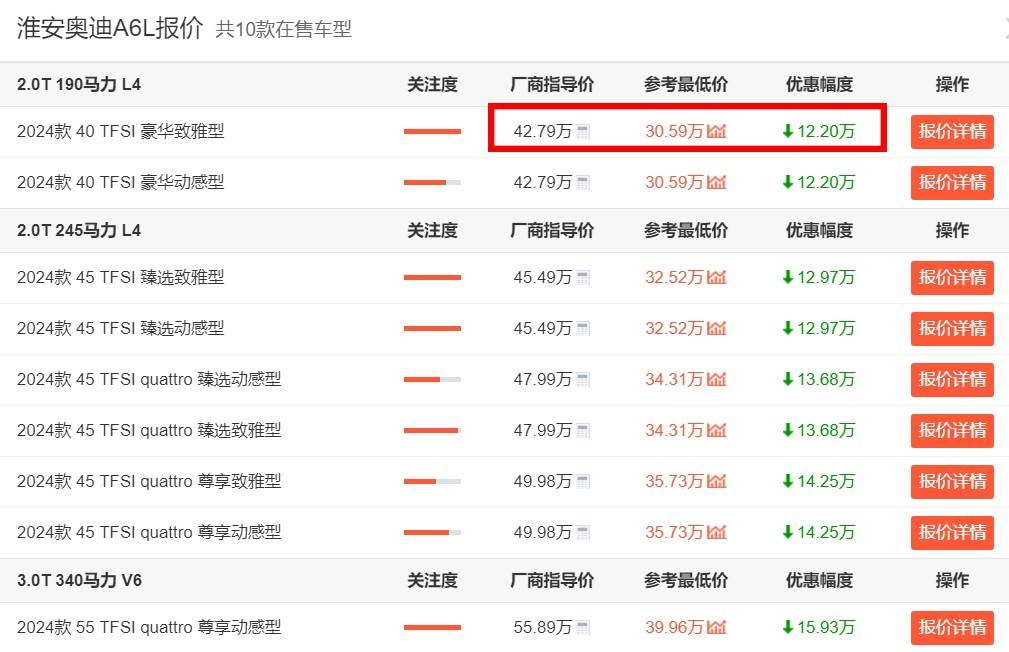Open 2024款 55 TFSI quattro 尊享动感型 link

click(x=149, y=627)
